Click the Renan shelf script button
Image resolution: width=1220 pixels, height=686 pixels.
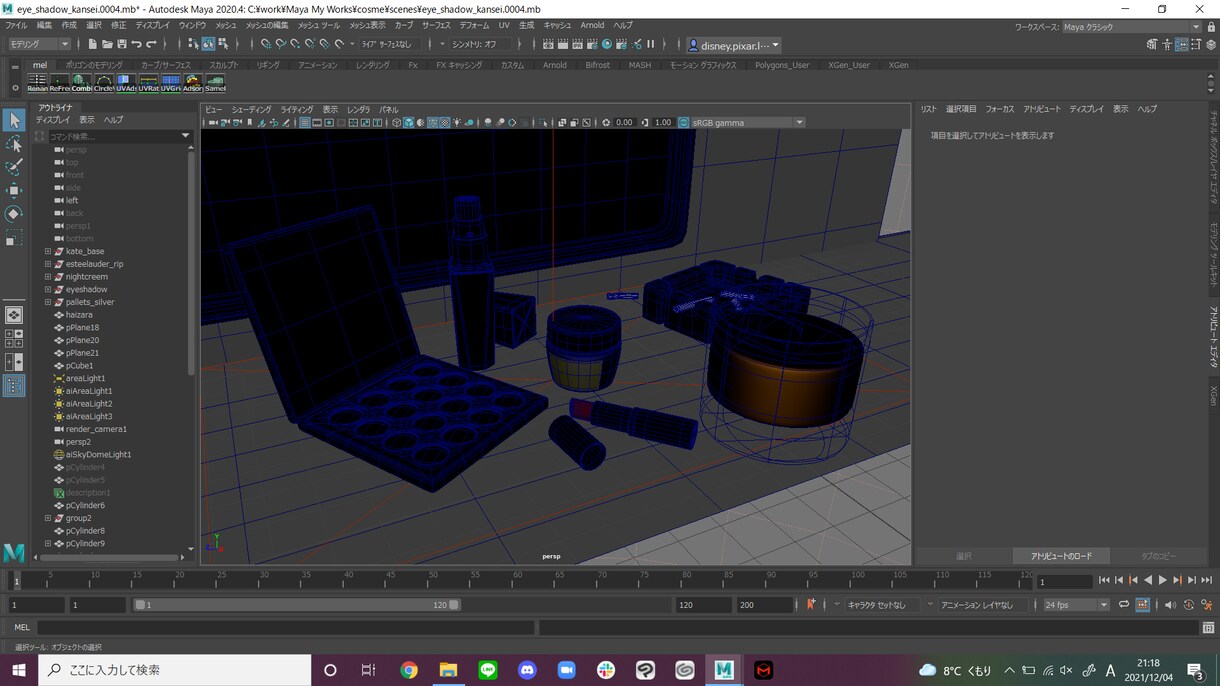tap(37, 83)
